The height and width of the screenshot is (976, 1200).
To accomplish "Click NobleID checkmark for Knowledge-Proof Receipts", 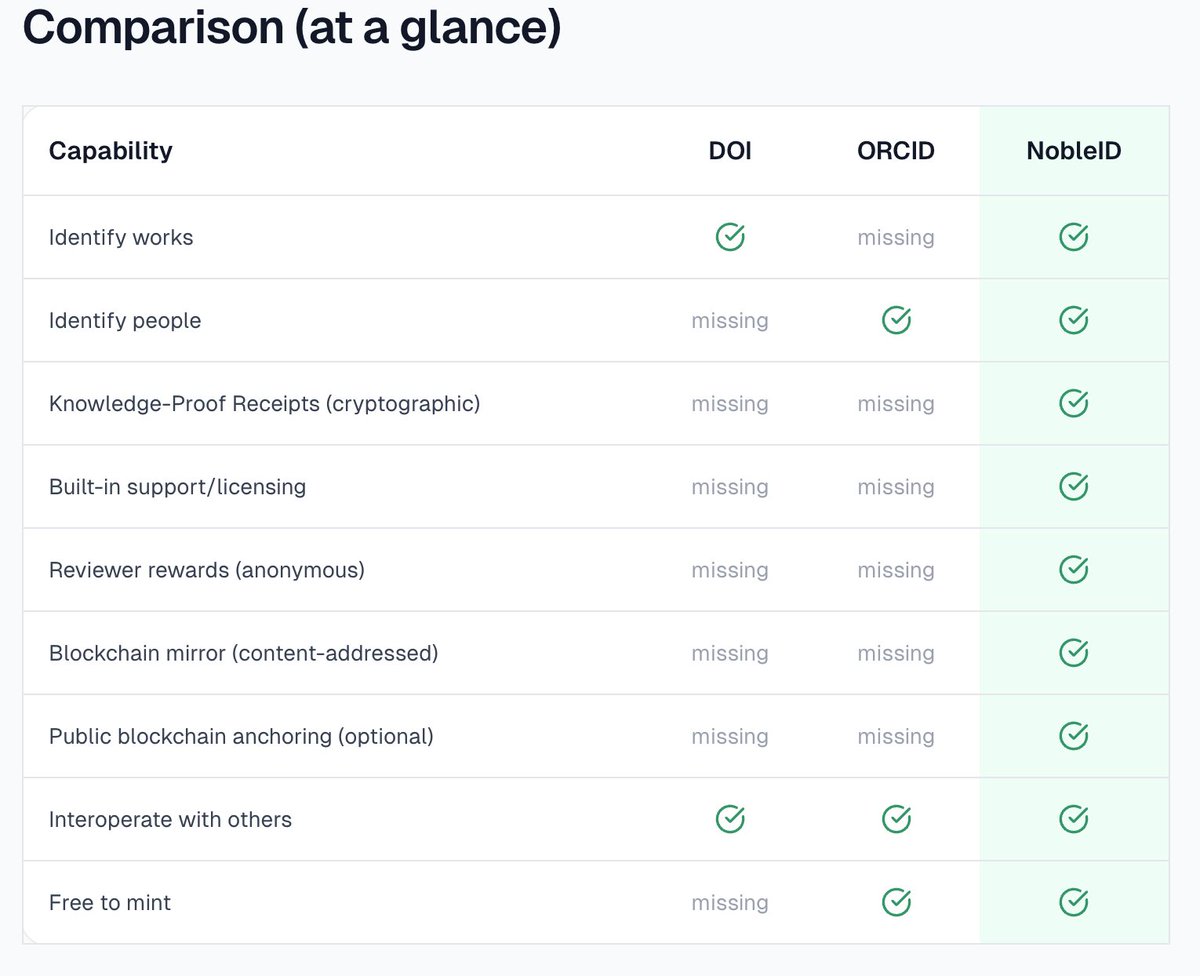I will 1074,403.
